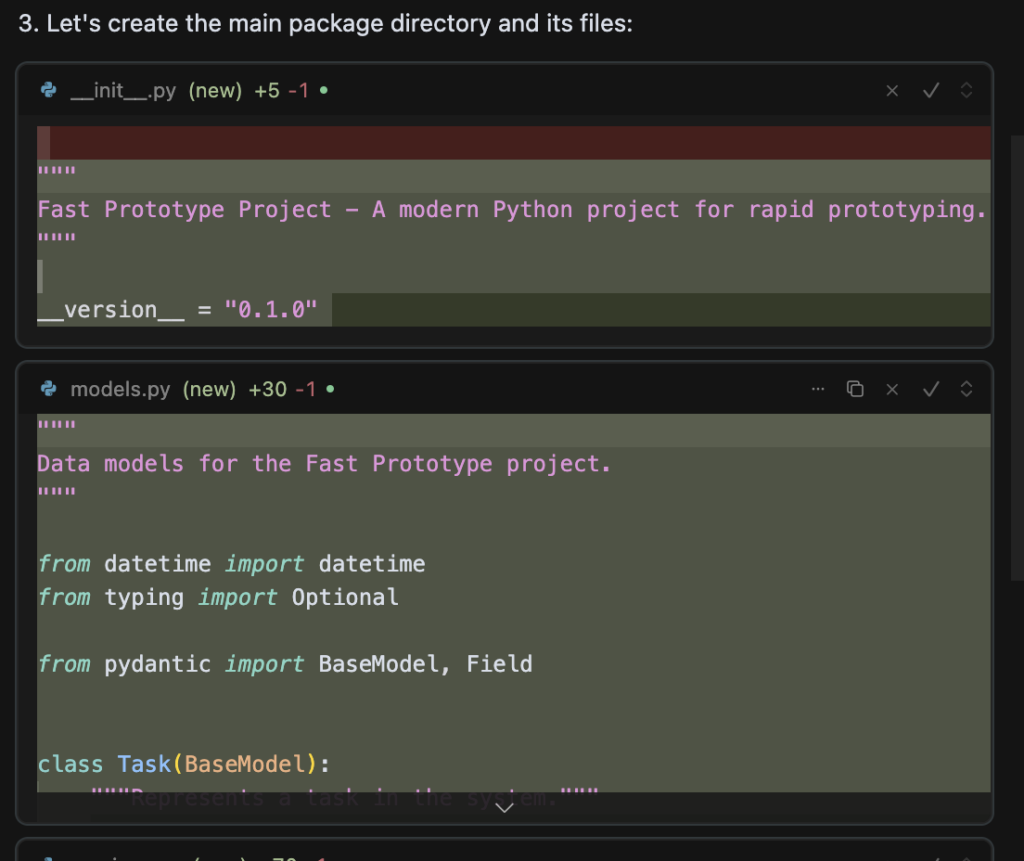Viewport: 1024px width, 861px height.
Task: Click the deleted red line in __init__.py
Action: pos(514,143)
